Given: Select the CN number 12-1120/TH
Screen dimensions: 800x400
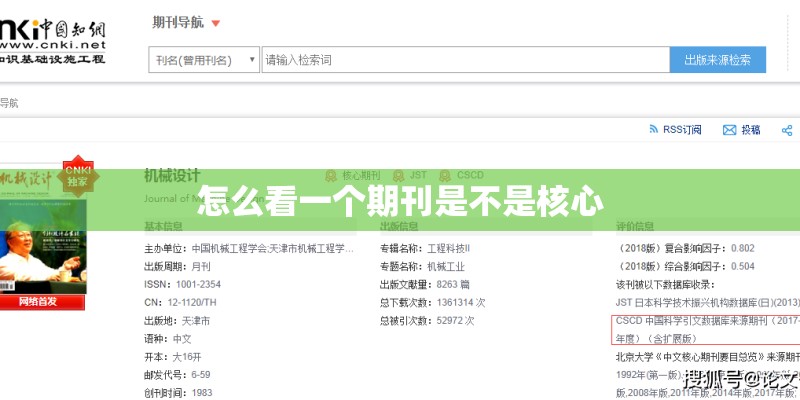Looking at the screenshot, I should point(191,303).
